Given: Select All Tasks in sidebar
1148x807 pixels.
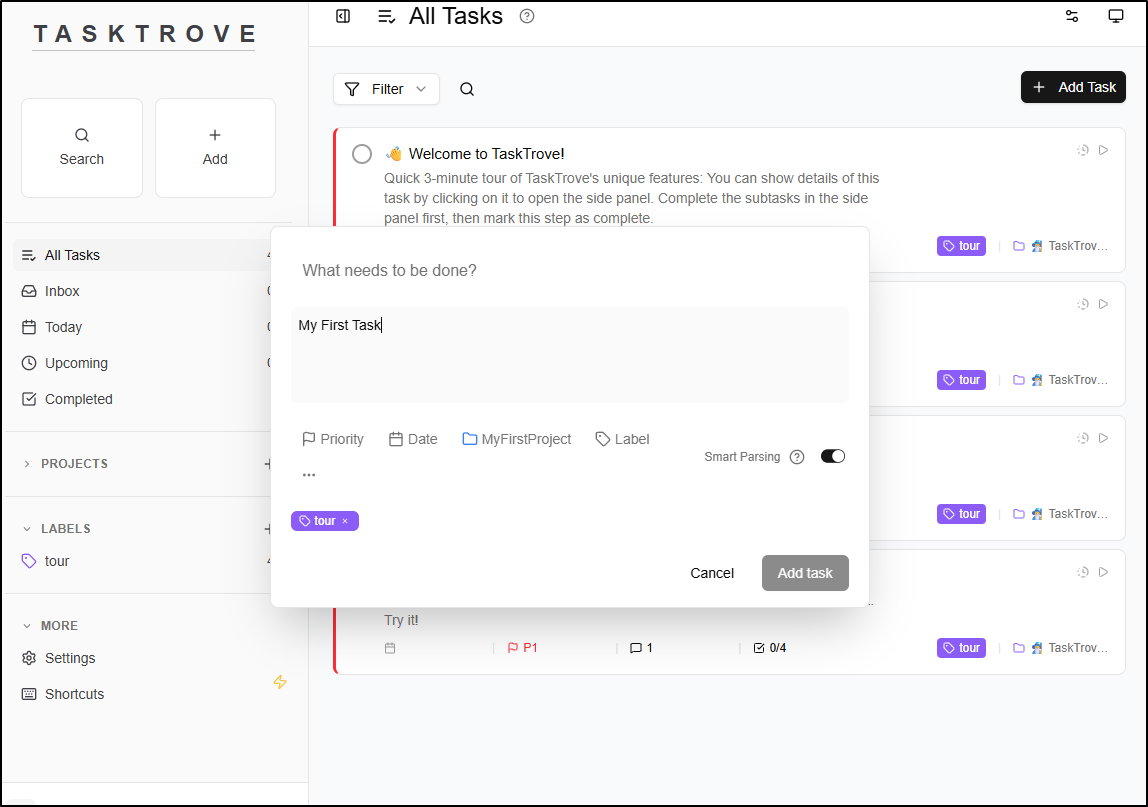Looking at the screenshot, I should [143, 255].
